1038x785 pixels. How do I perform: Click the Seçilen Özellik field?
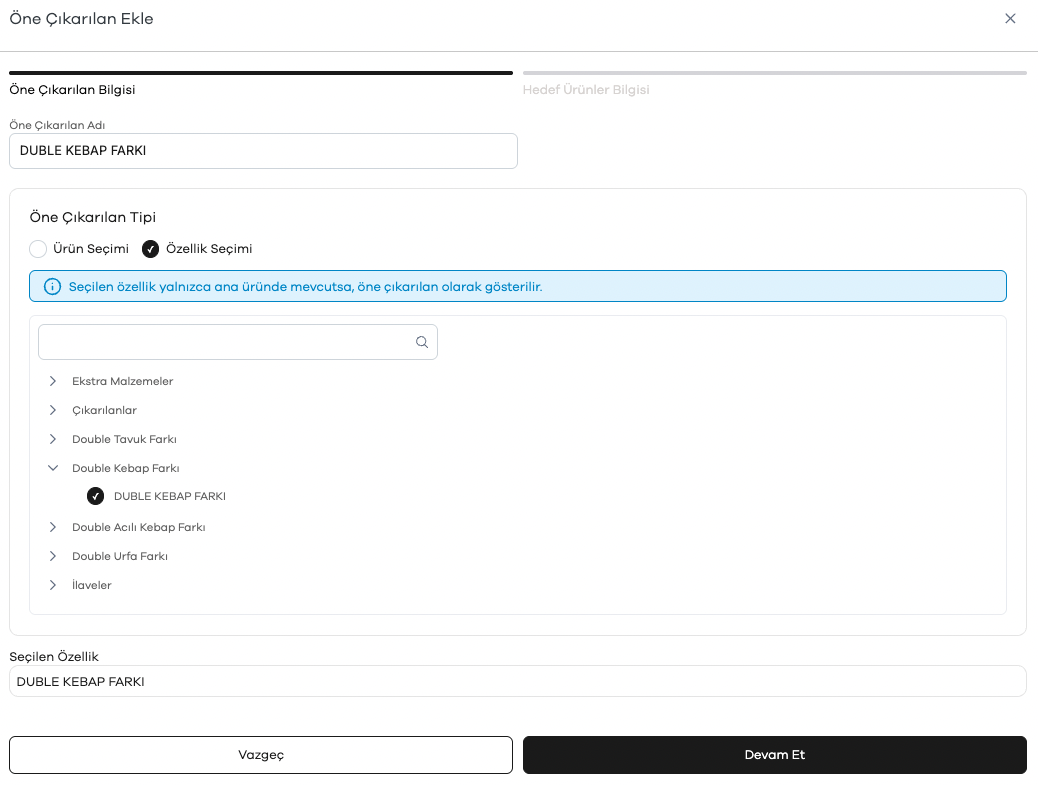518,682
